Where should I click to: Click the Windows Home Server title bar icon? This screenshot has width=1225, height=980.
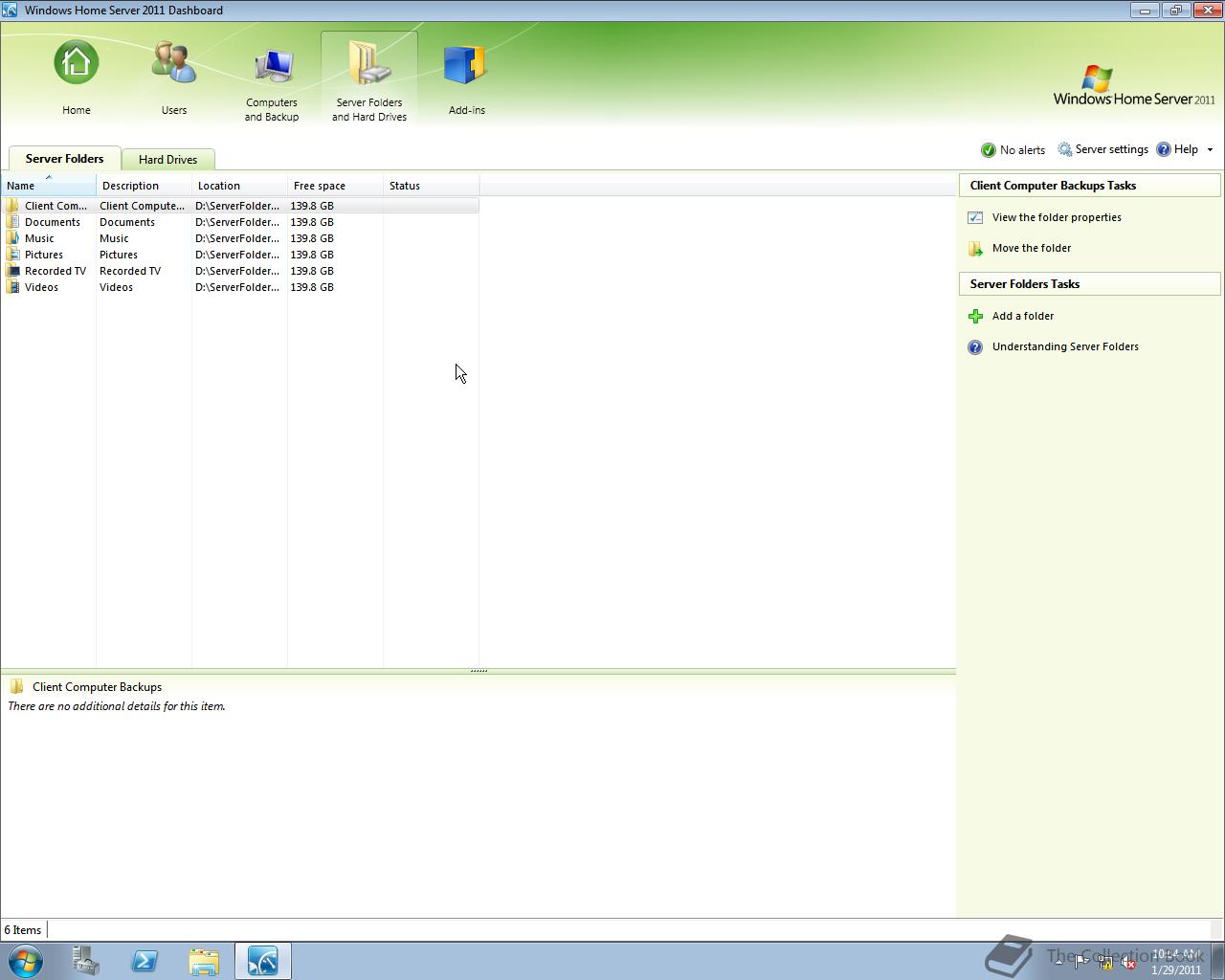point(10,10)
